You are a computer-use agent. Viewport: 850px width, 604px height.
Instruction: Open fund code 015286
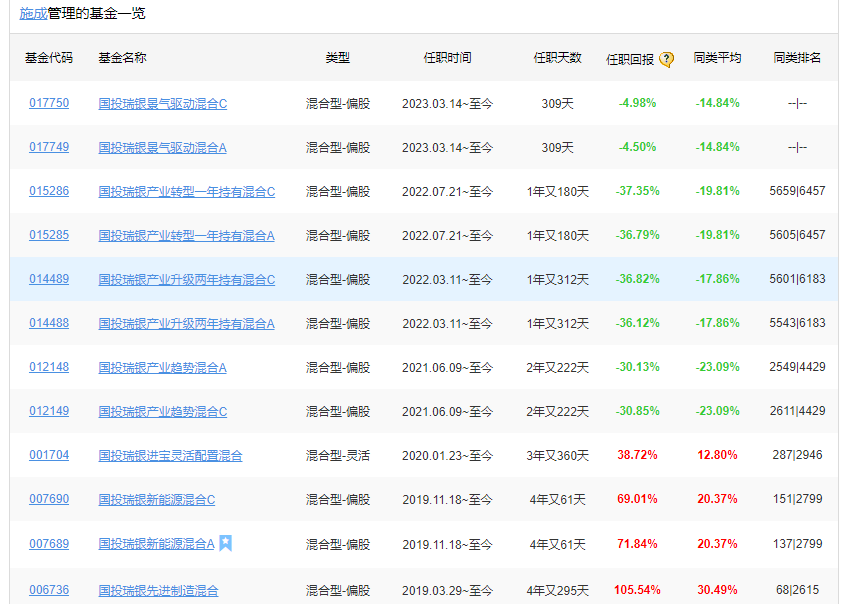[x=49, y=191]
